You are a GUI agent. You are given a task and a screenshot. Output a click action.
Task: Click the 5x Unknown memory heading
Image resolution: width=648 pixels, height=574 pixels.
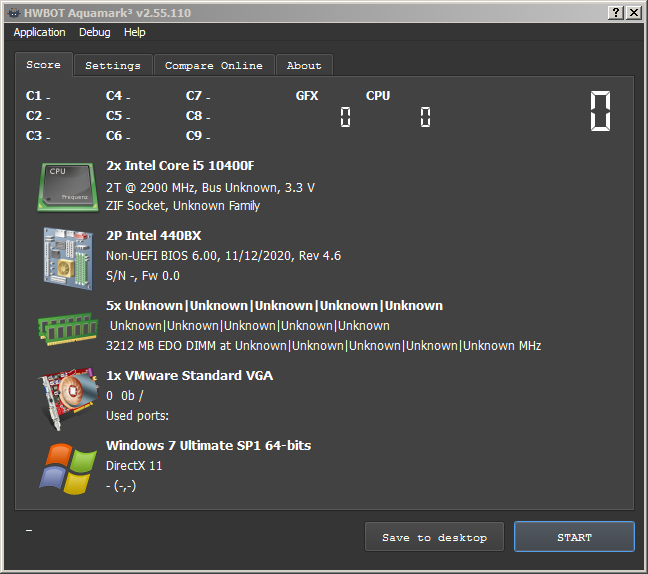pos(274,306)
